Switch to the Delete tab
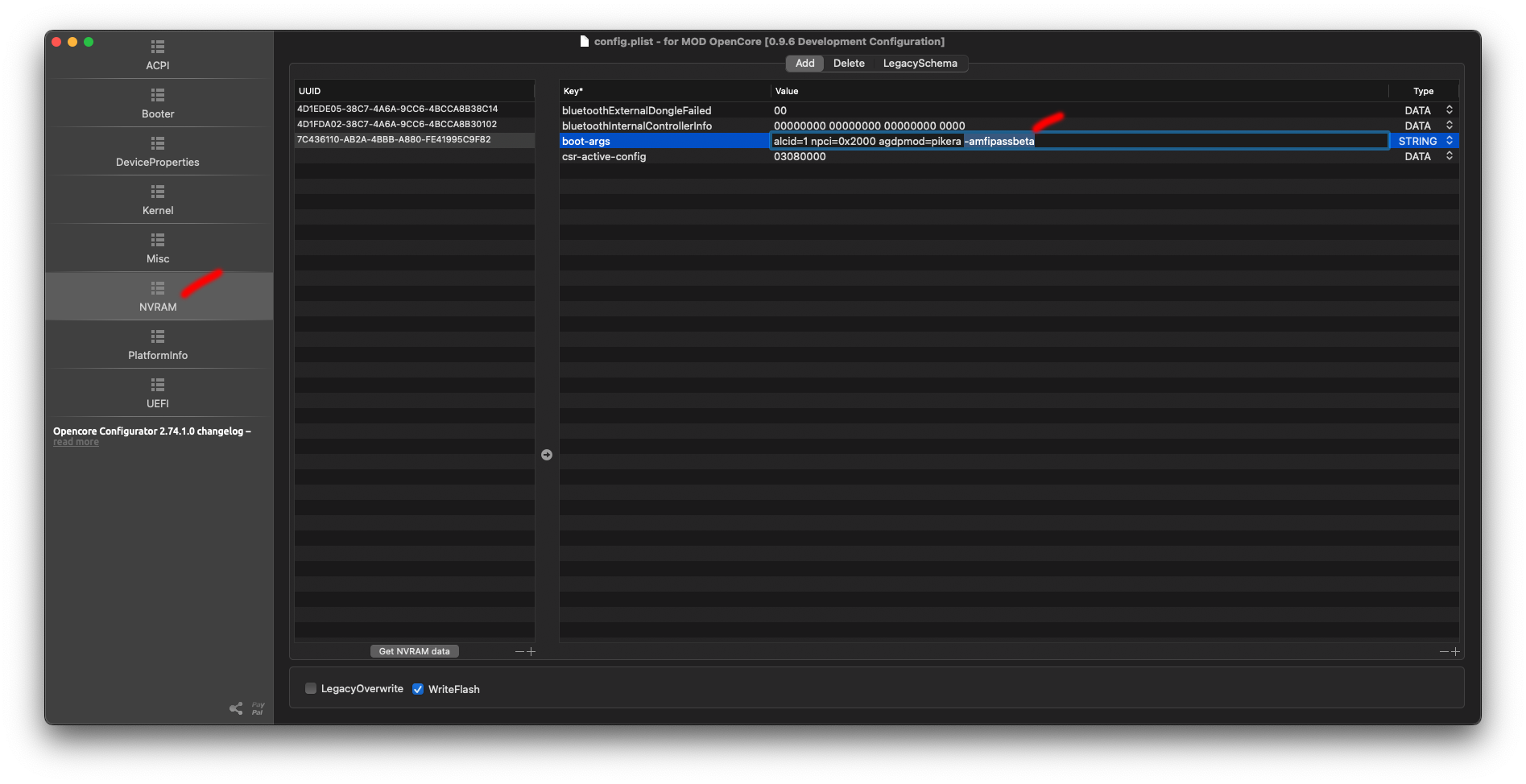Image resolution: width=1526 pixels, height=784 pixels. 849,63
